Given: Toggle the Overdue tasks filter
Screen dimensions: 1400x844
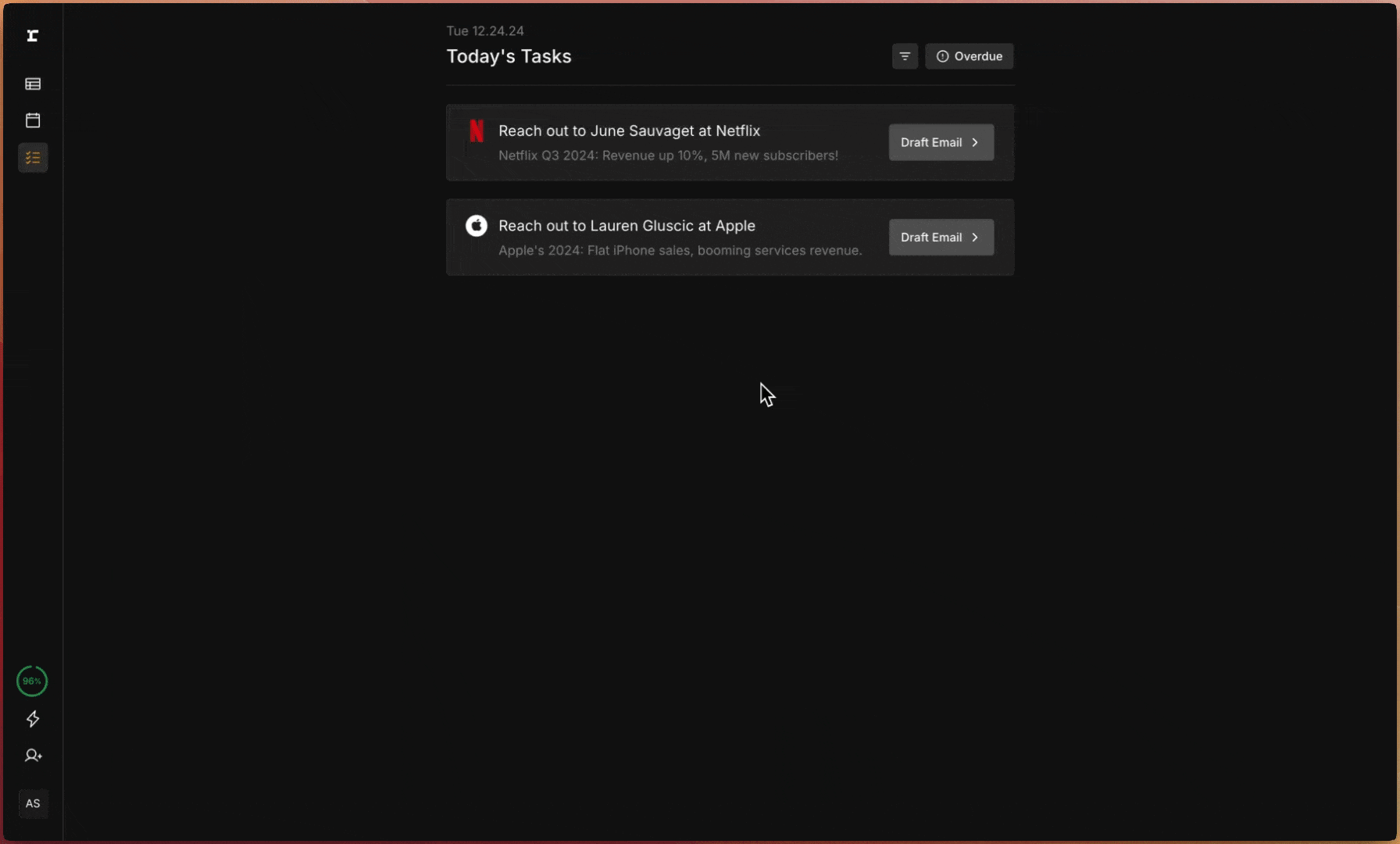Looking at the screenshot, I should click(969, 56).
